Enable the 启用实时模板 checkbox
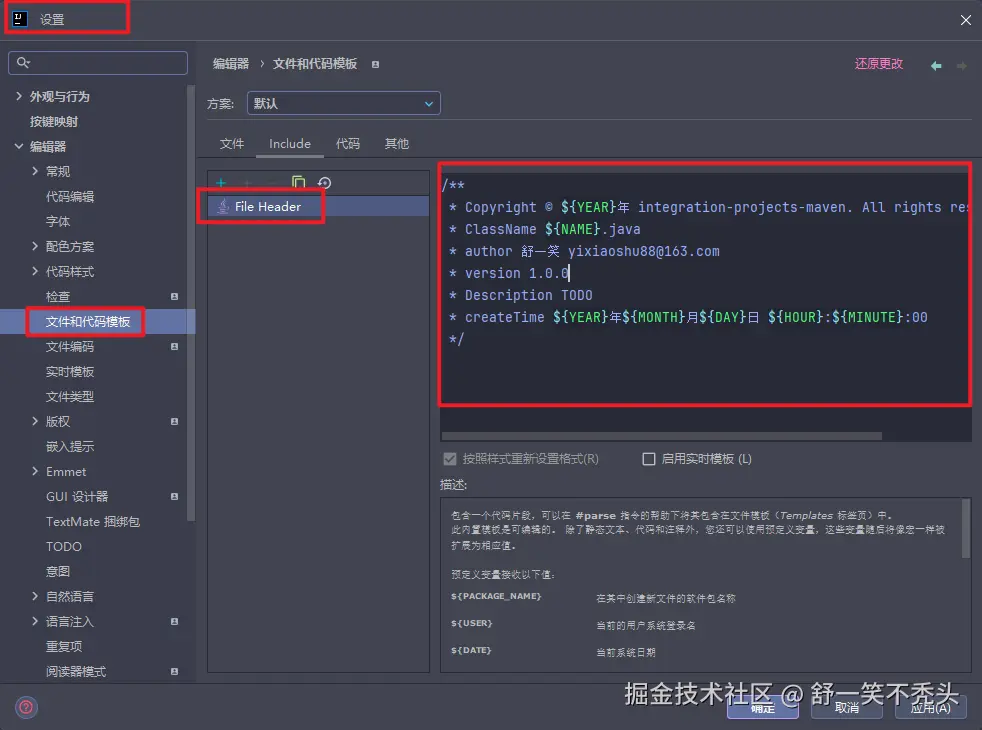Viewport: 982px width, 730px height. coord(649,459)
